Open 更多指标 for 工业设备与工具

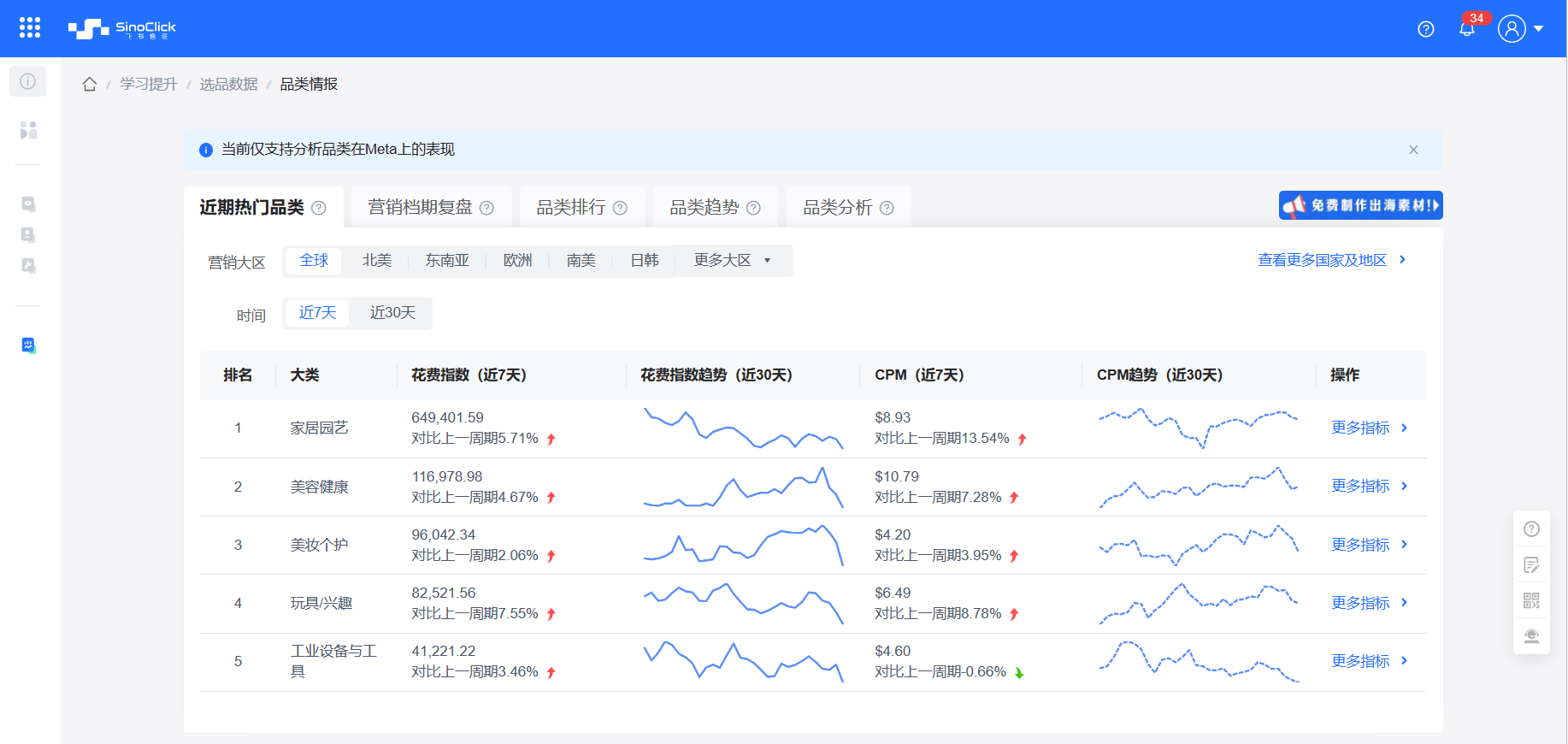[x=1369, y=661]
